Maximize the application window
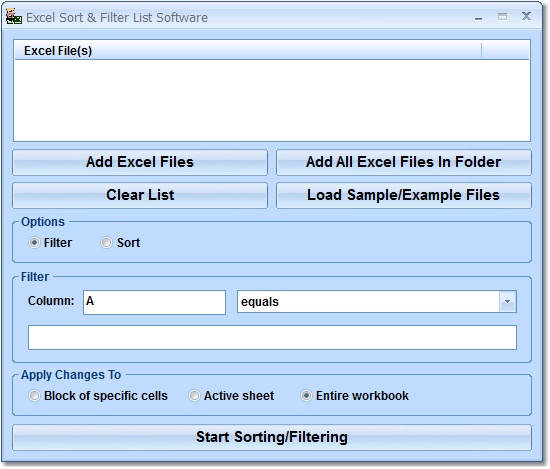The height and width of the screenshot is (469, 550). pos(502,16)
